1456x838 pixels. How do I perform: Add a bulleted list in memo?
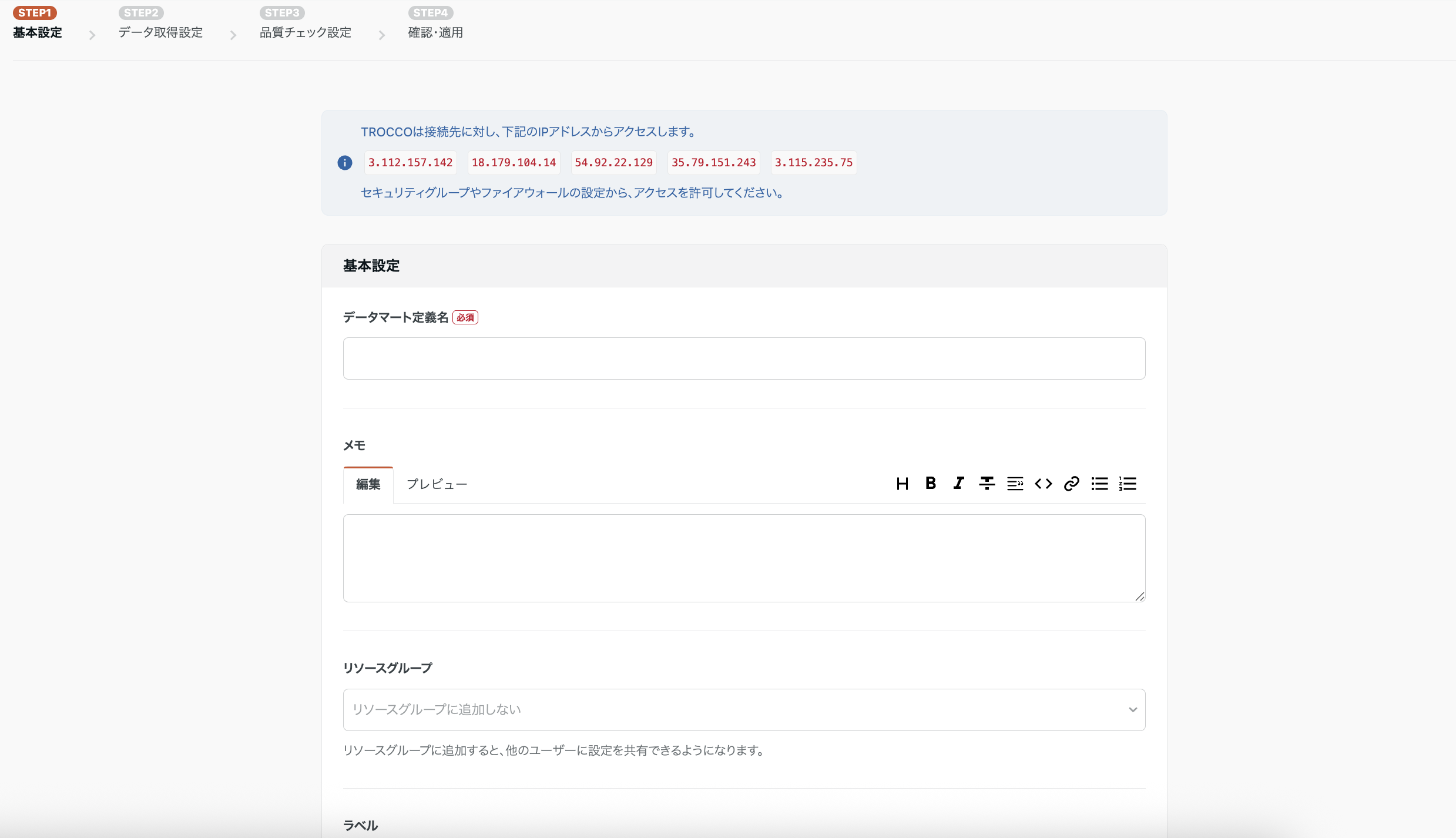pos(1100,484)
